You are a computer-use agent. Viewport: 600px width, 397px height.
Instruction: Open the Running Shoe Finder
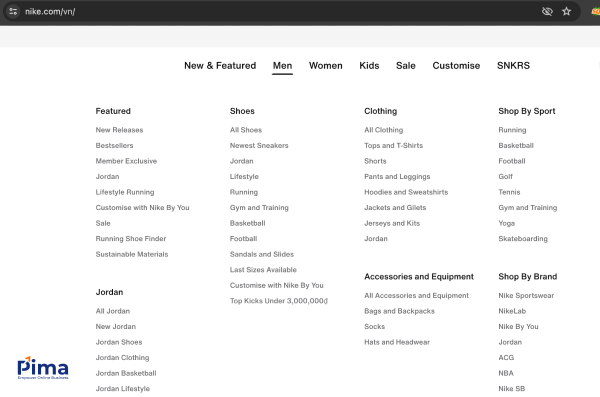click(x=131, y=239)
